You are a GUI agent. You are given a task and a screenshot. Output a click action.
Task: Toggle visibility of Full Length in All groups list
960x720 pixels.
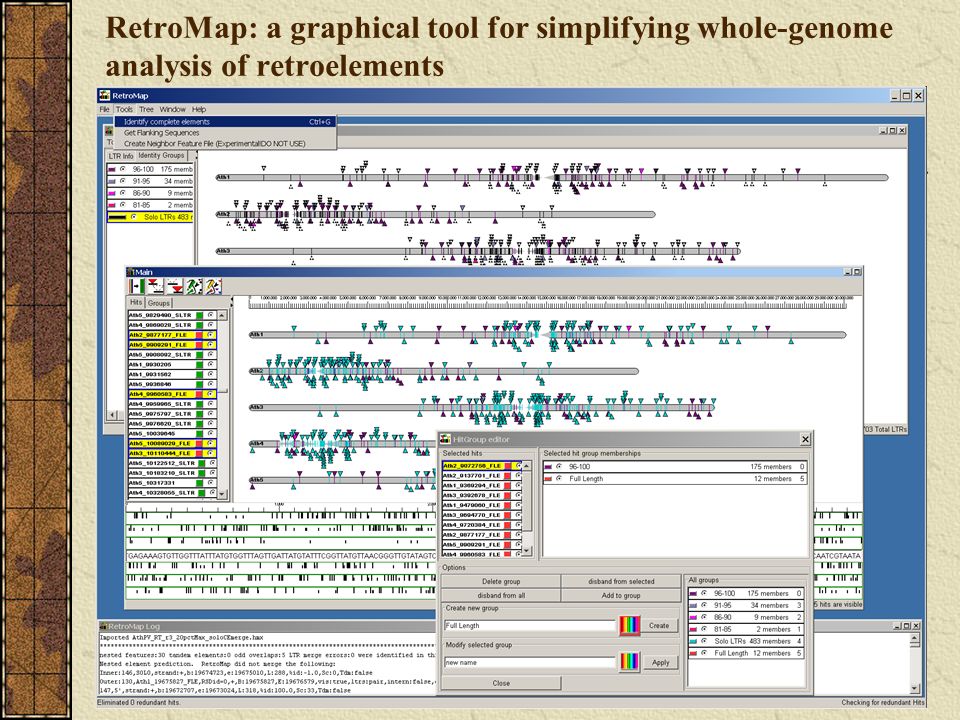704,653
